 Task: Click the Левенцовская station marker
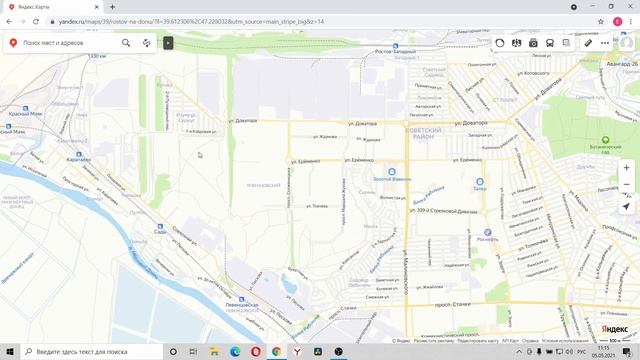point(242,299)
